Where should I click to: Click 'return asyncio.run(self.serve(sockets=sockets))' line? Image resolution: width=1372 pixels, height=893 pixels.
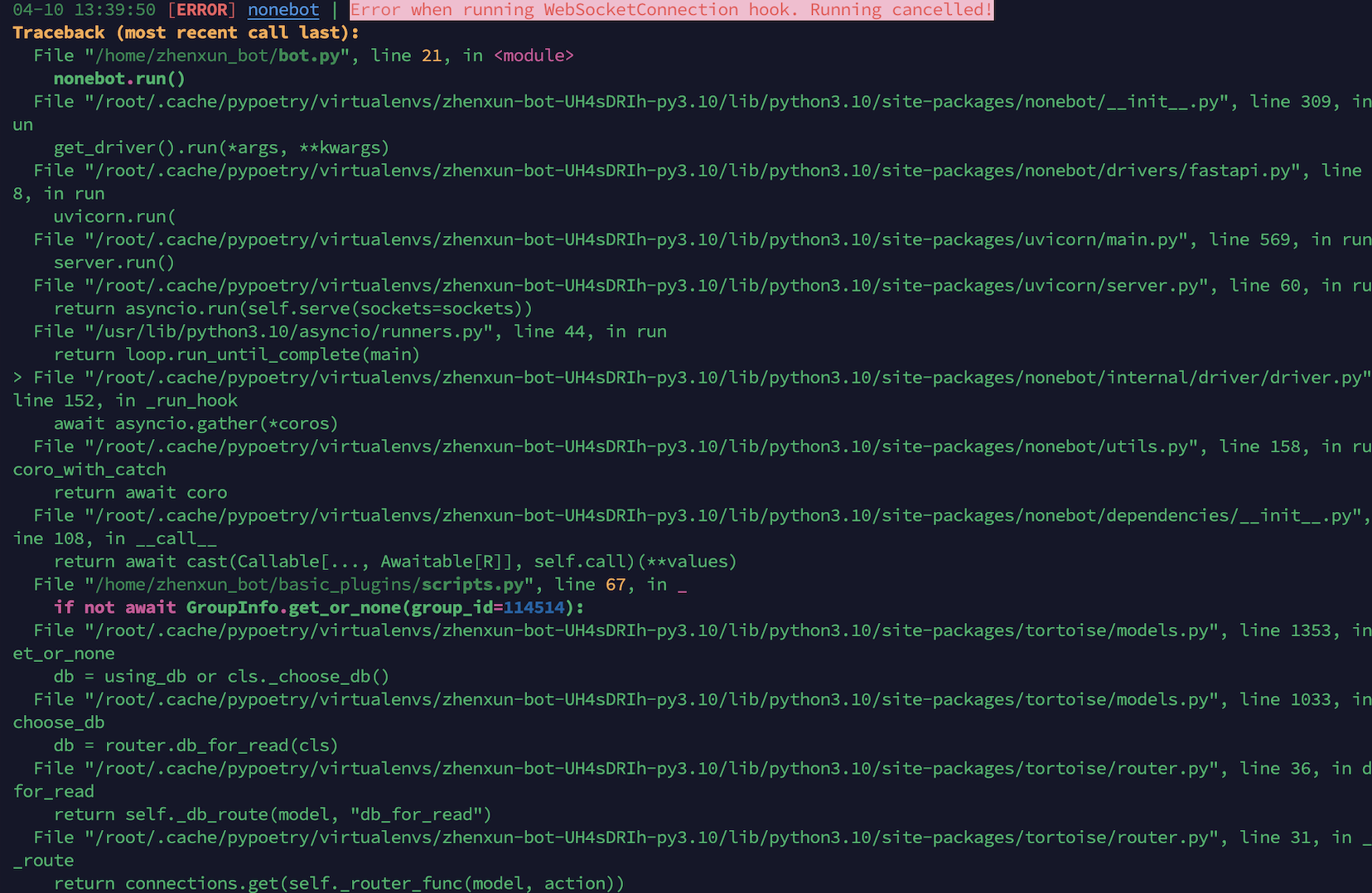pyautogui.click(x=293, y=308)
